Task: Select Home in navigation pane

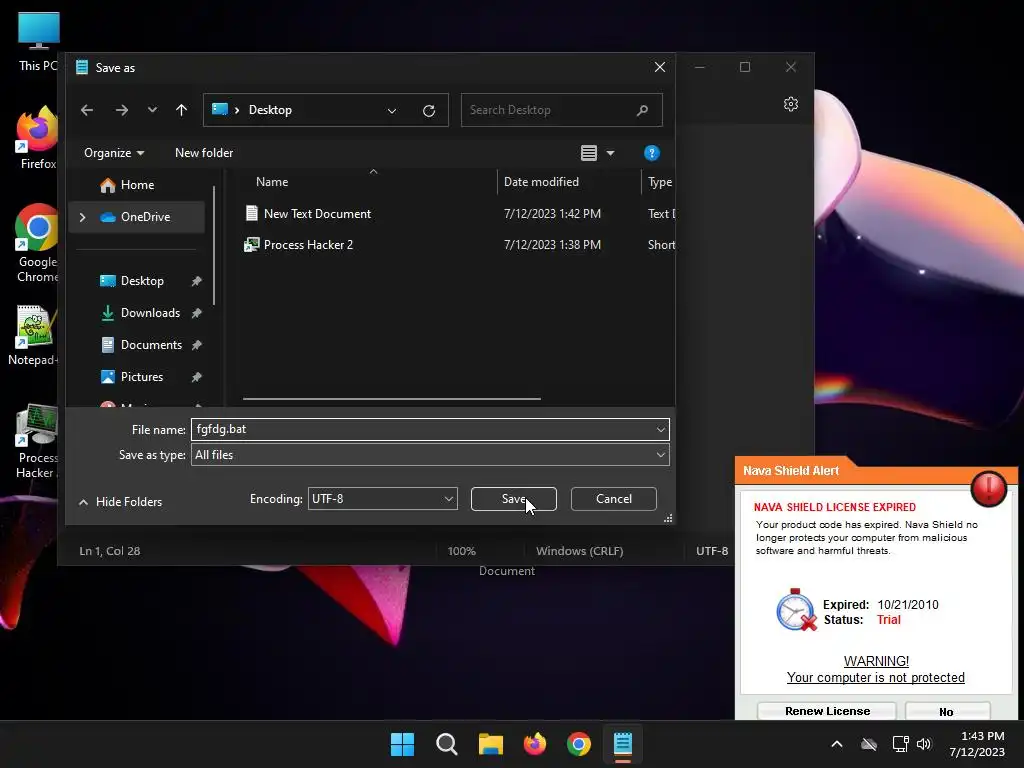Action: click(x=136, y=185)
